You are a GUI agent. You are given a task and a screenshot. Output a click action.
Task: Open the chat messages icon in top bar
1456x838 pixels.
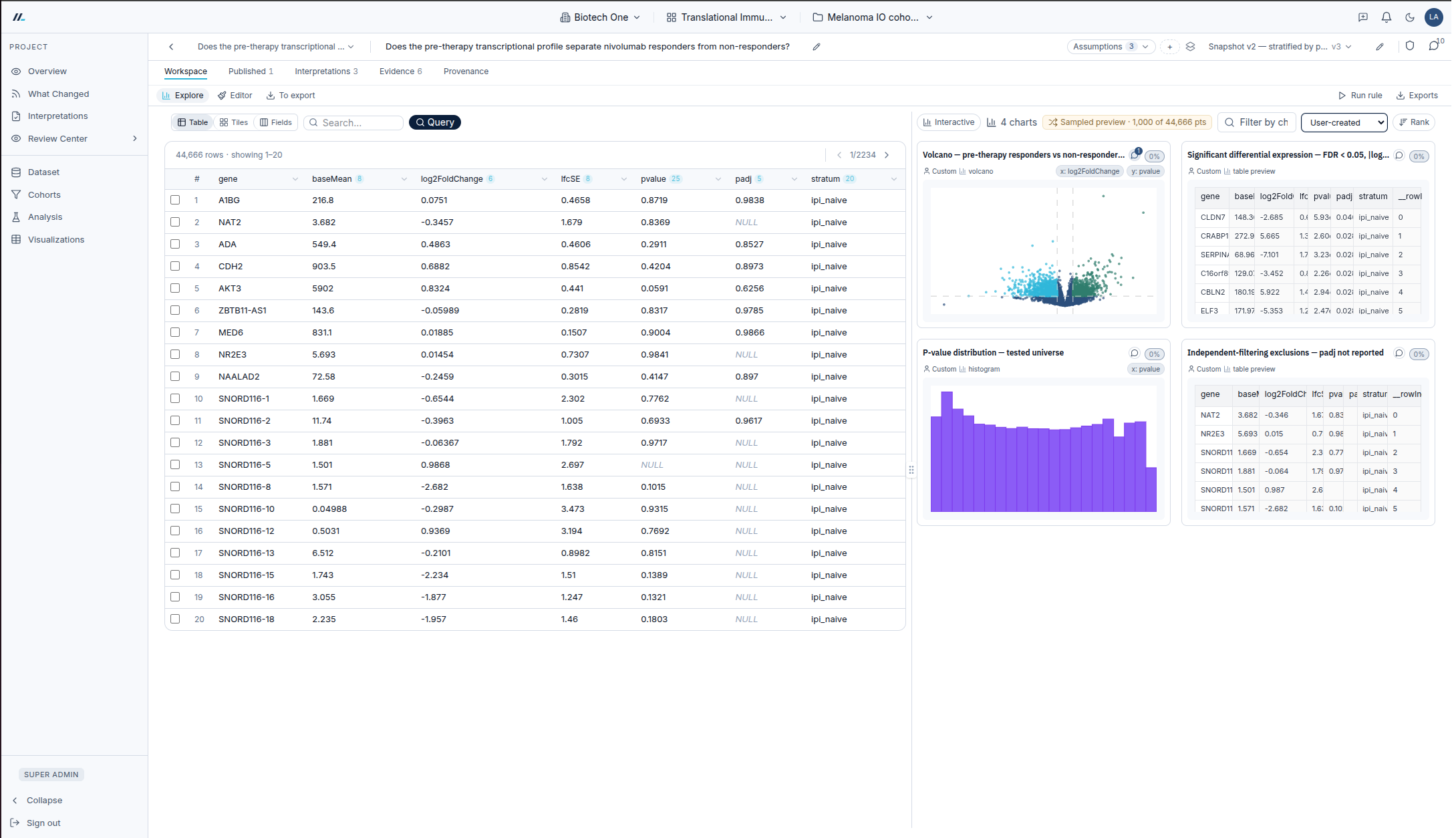point(1363,17)
